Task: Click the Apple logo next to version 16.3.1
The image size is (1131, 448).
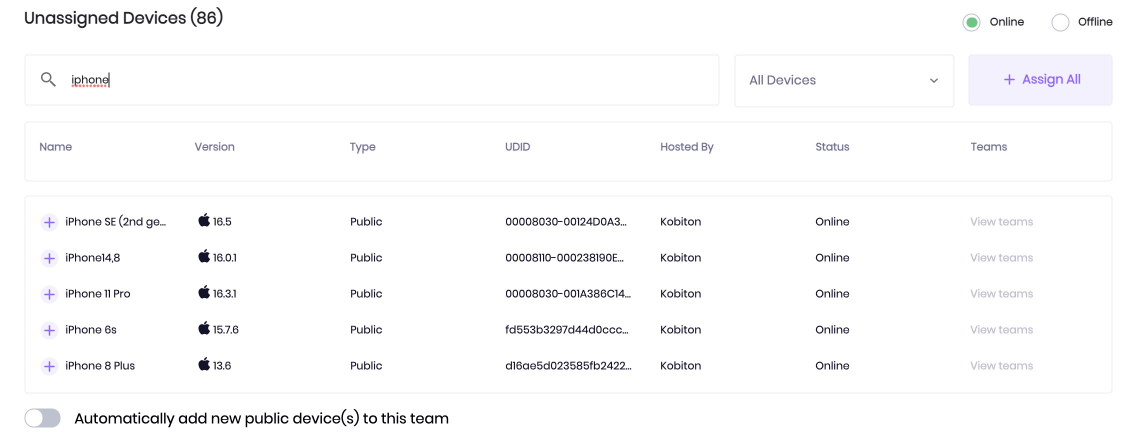Action: (204, 293)
